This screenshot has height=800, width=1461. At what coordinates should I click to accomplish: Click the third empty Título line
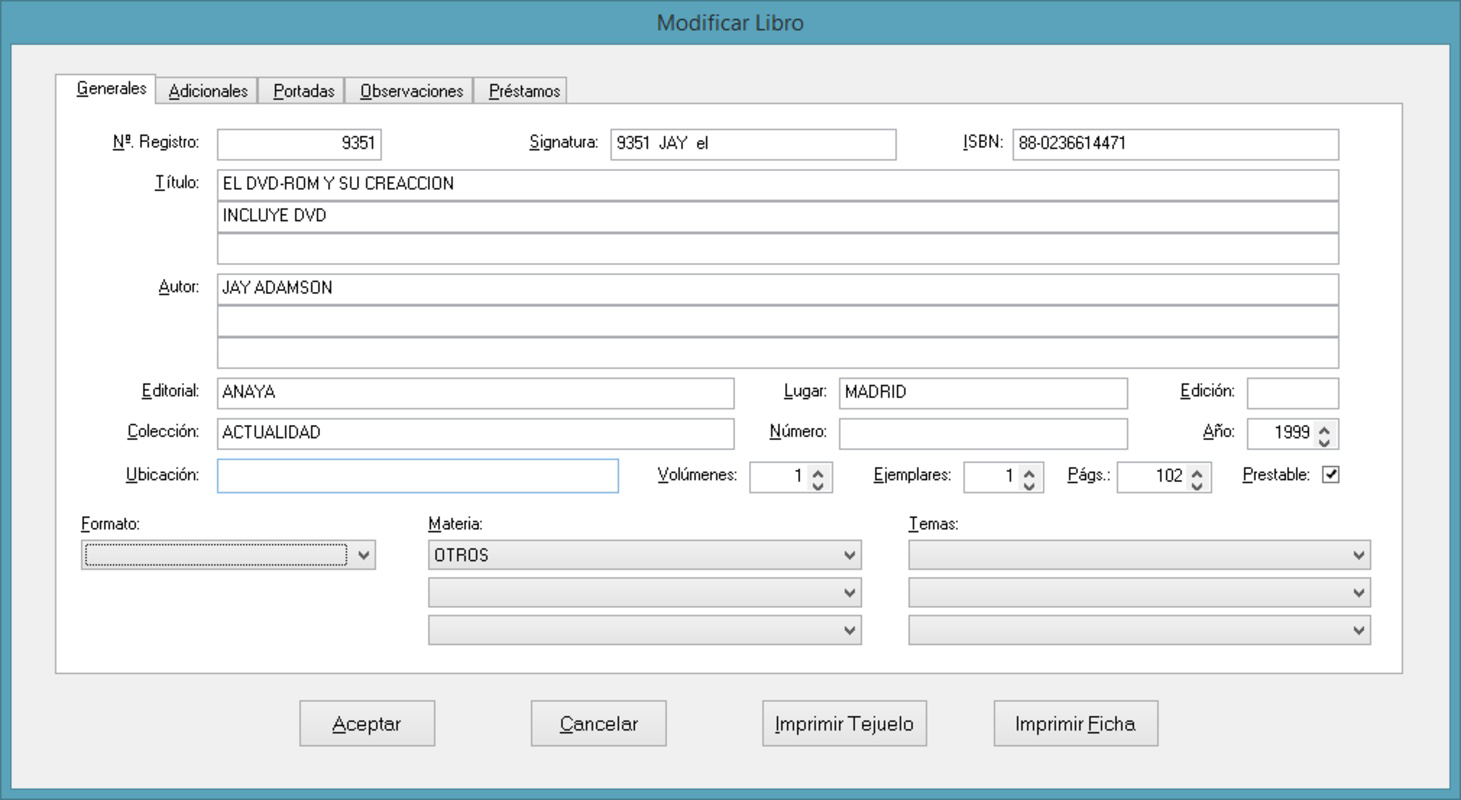pyautogui.click(x=777, y=249)
